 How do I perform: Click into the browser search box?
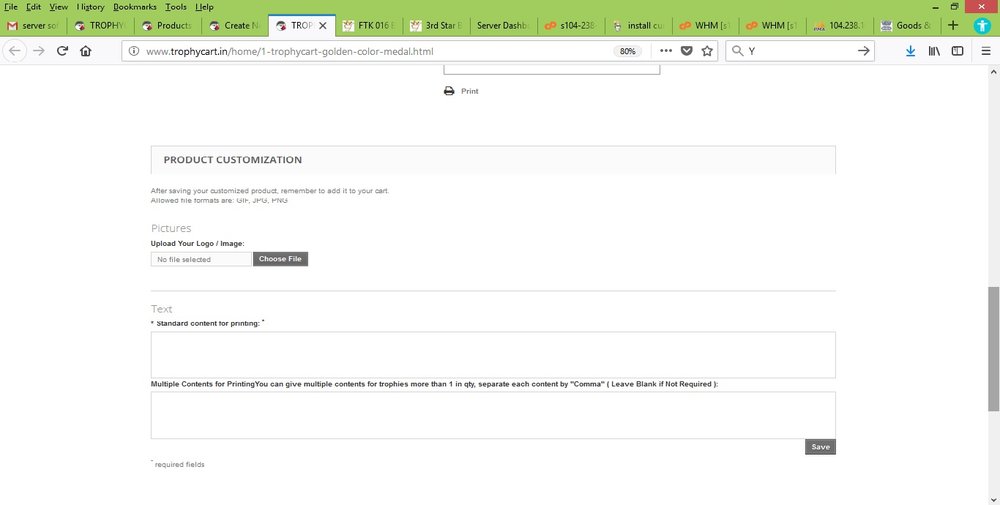click(x=800, y=51)
